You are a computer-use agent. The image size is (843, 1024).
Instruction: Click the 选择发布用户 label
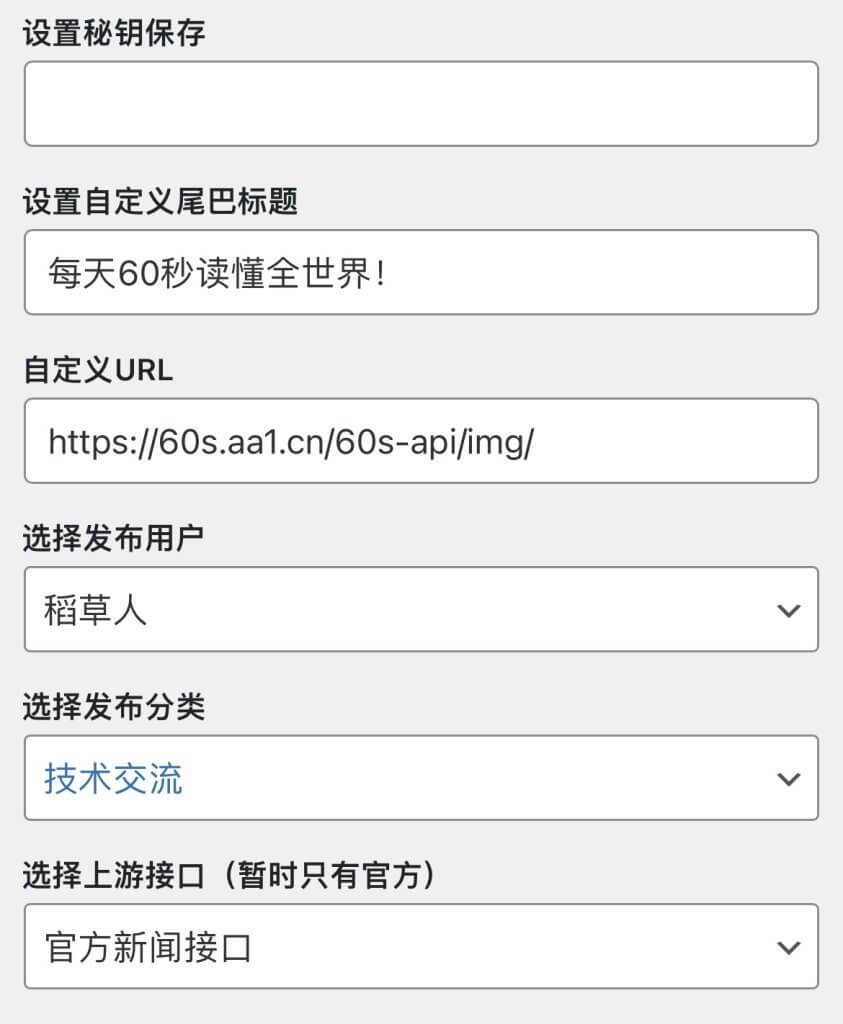point(114,538)
